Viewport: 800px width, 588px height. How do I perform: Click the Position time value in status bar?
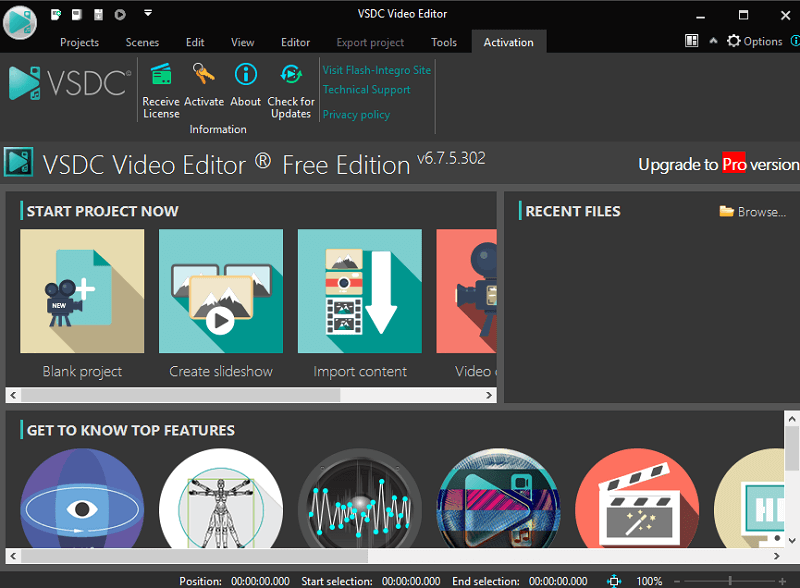(x=260, y=581)
